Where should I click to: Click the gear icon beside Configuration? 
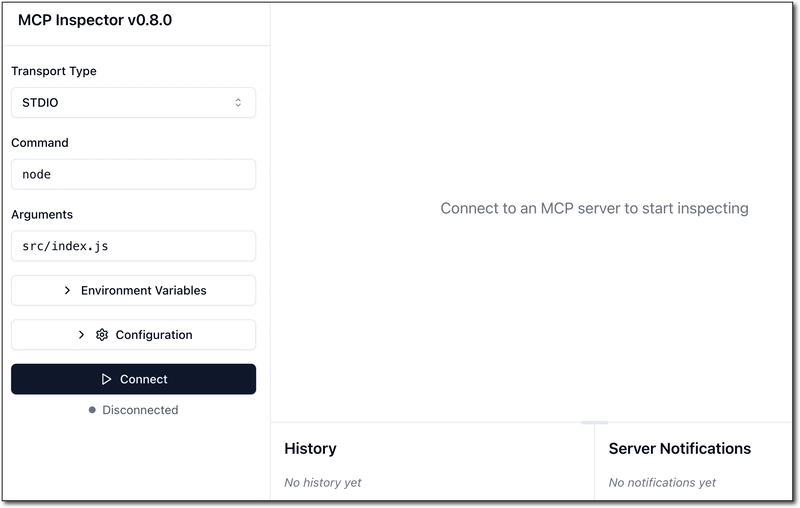(102, 335)
